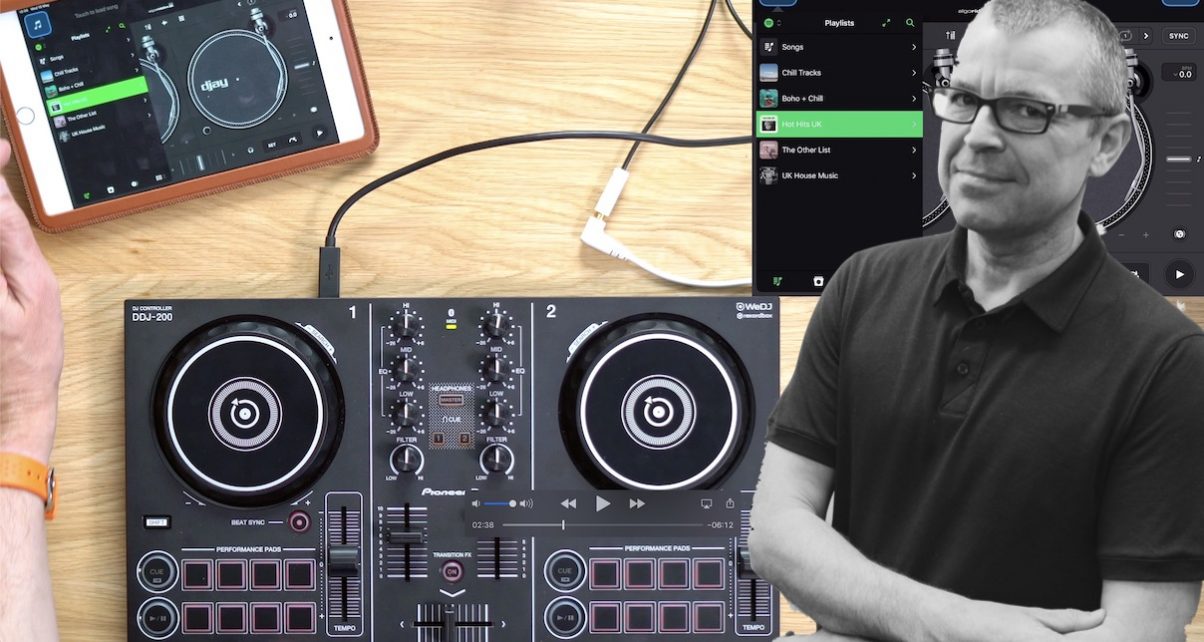
Task: Search playlists with the green magnifier icon
Action: (910, 23)
